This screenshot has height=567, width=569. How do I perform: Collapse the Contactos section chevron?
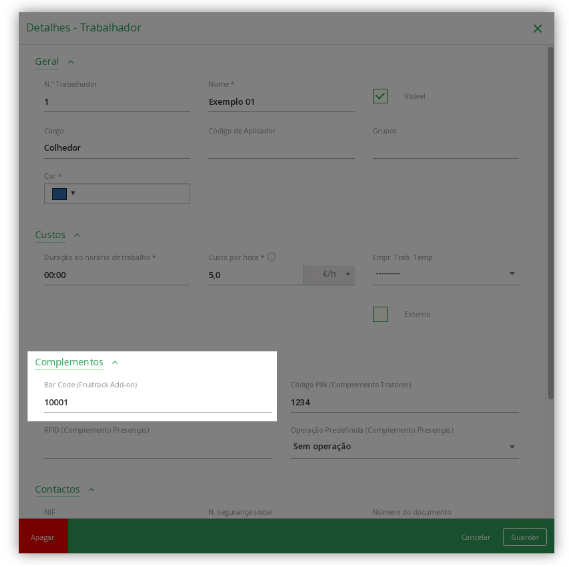click(91, 490)
